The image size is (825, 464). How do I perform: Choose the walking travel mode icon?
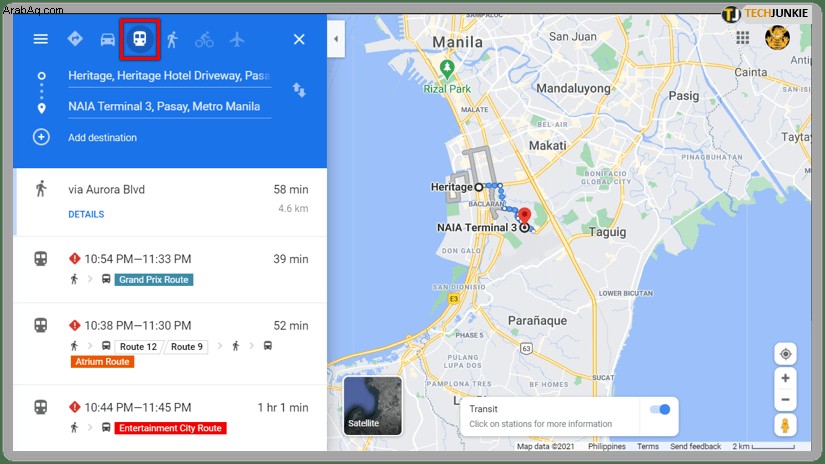(x=172, y=39)
